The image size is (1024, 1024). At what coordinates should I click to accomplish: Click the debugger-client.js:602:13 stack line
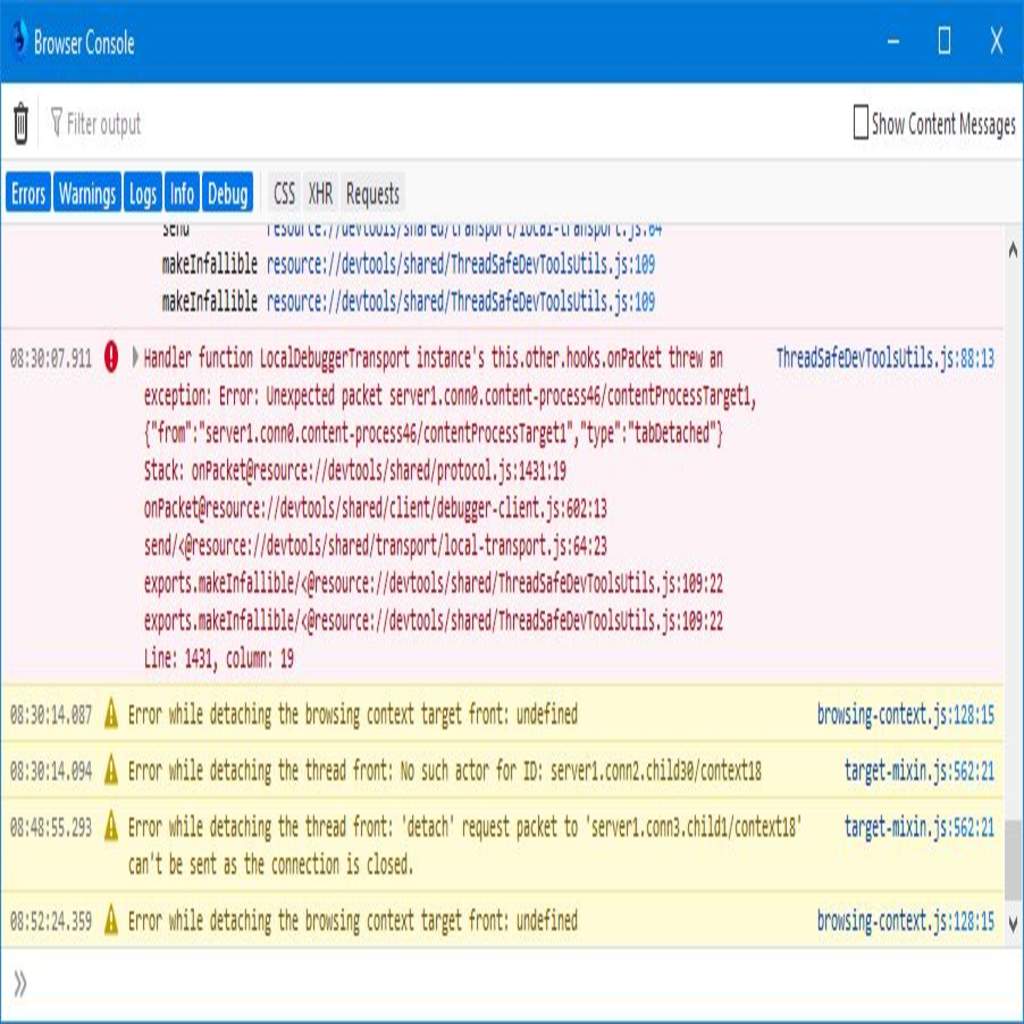(x=375, y=508)
